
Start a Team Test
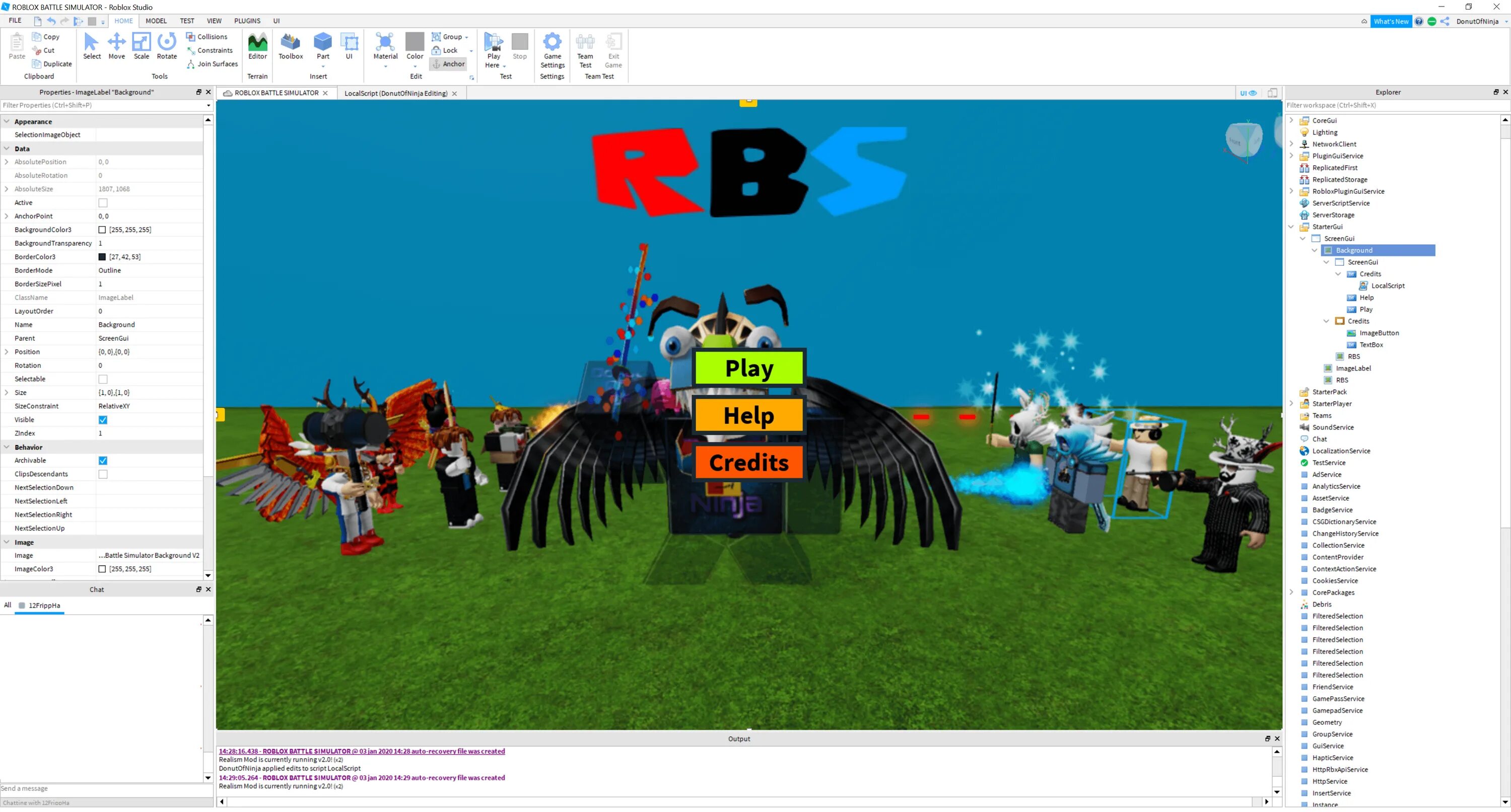(585, 50)
